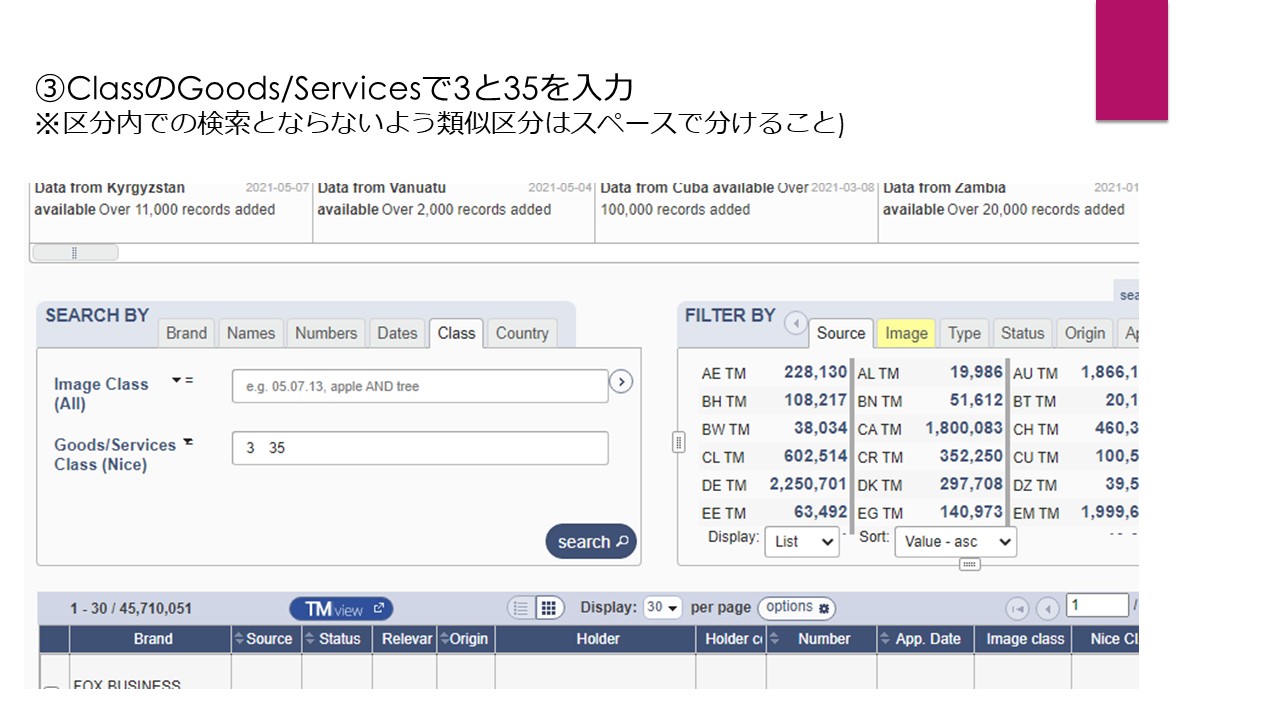Click the Relevance column header
The image size is (1280, 720).
[x=405, y=639]
